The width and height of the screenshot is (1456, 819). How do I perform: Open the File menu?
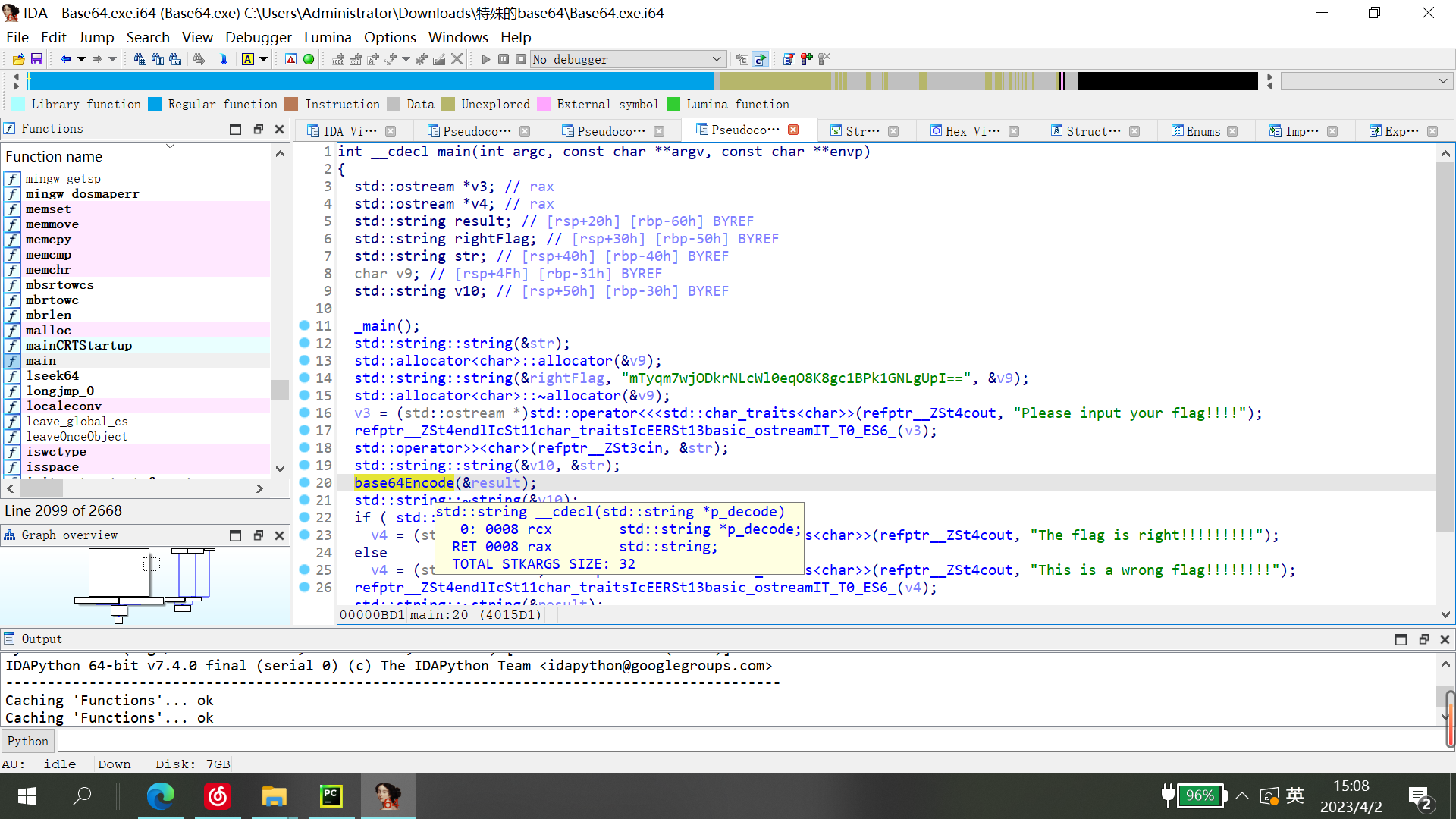(17, 37)
